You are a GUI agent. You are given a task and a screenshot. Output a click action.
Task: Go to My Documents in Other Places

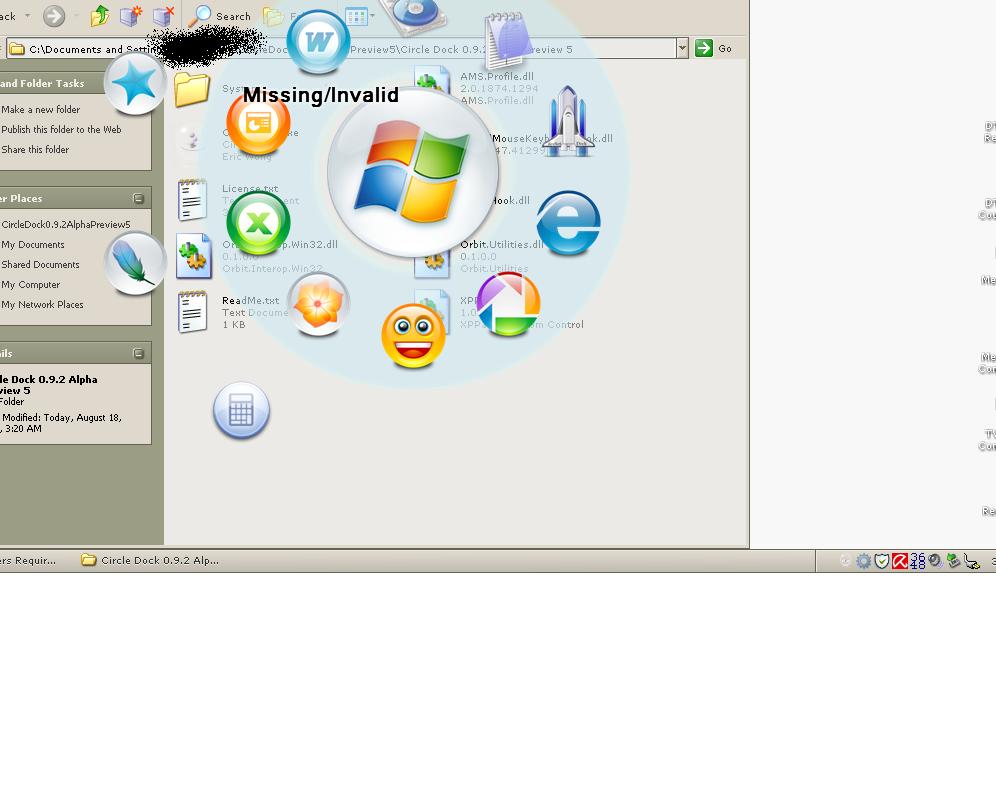(32, 245)
